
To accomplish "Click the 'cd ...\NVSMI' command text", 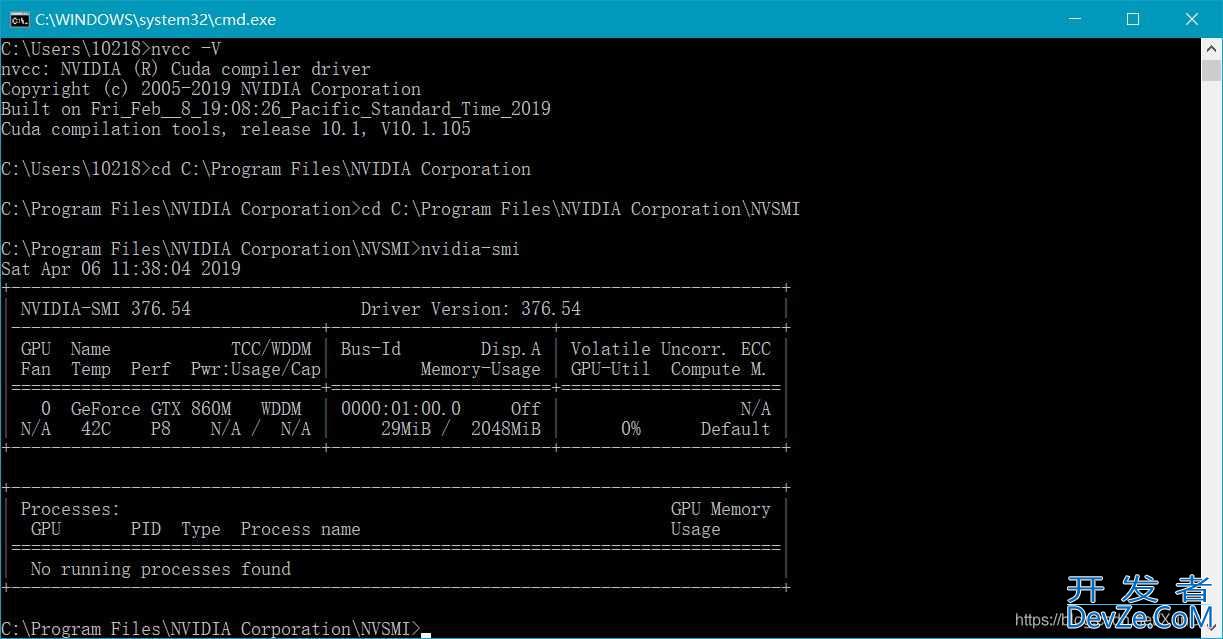I will [x=581, y=209].
